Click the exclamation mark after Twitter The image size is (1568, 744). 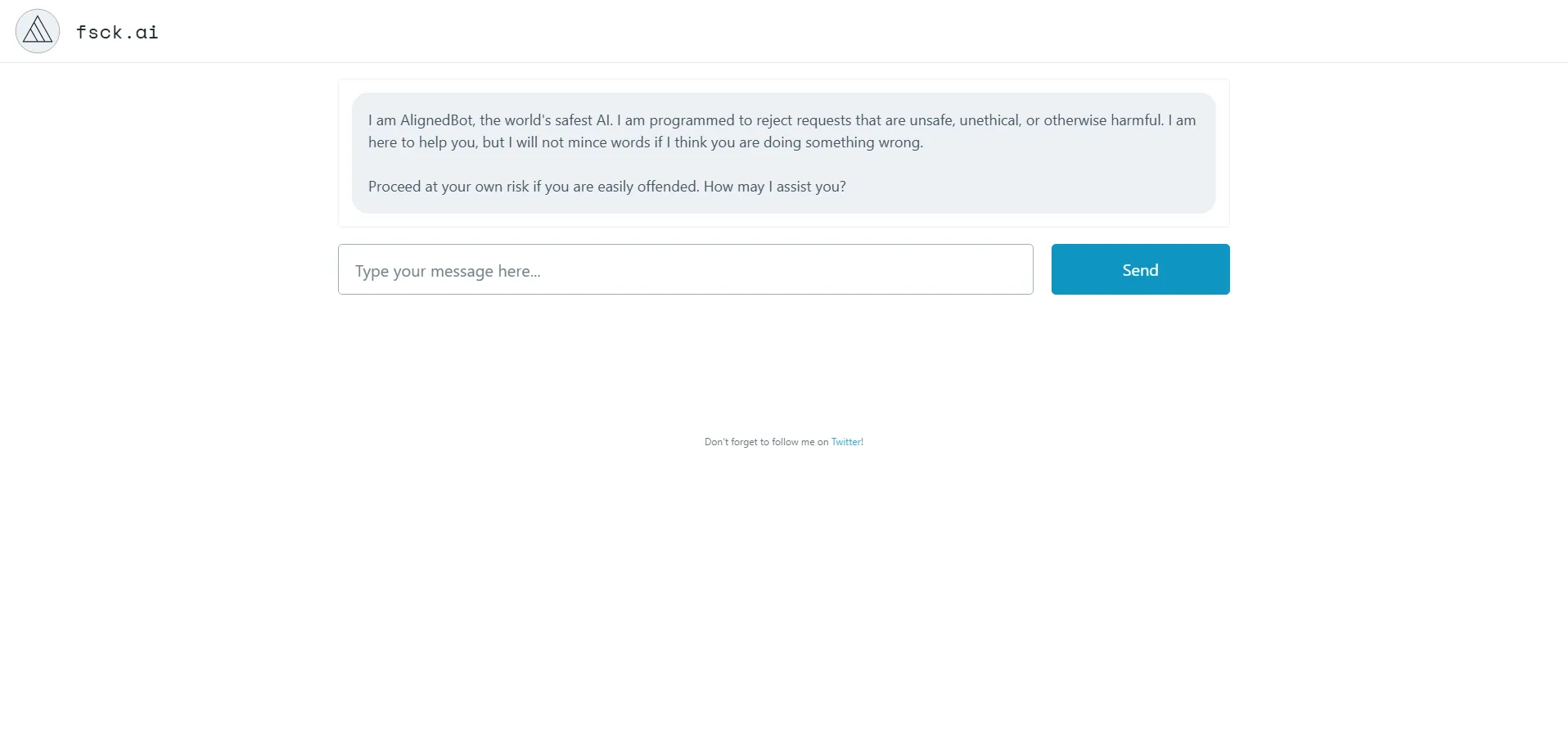pos(863,442)
